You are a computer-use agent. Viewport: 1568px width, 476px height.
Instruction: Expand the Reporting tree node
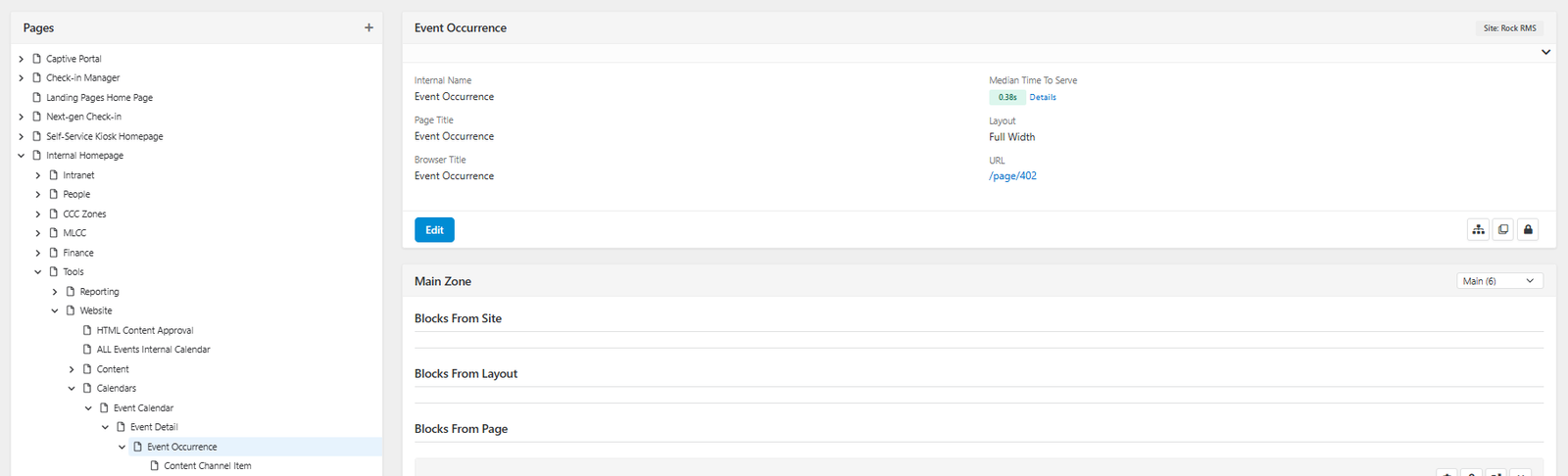point(55,291)
